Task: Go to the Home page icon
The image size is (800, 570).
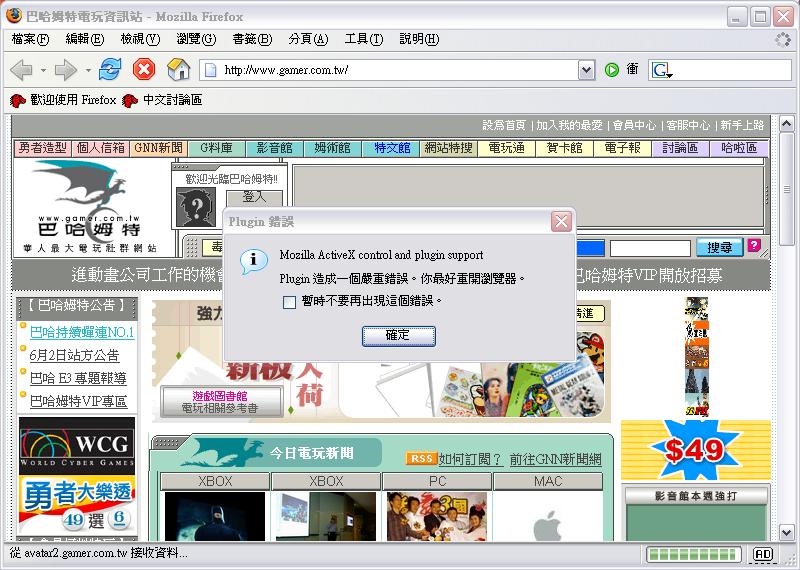Action: pyautogui.click(x=179, y=69)
